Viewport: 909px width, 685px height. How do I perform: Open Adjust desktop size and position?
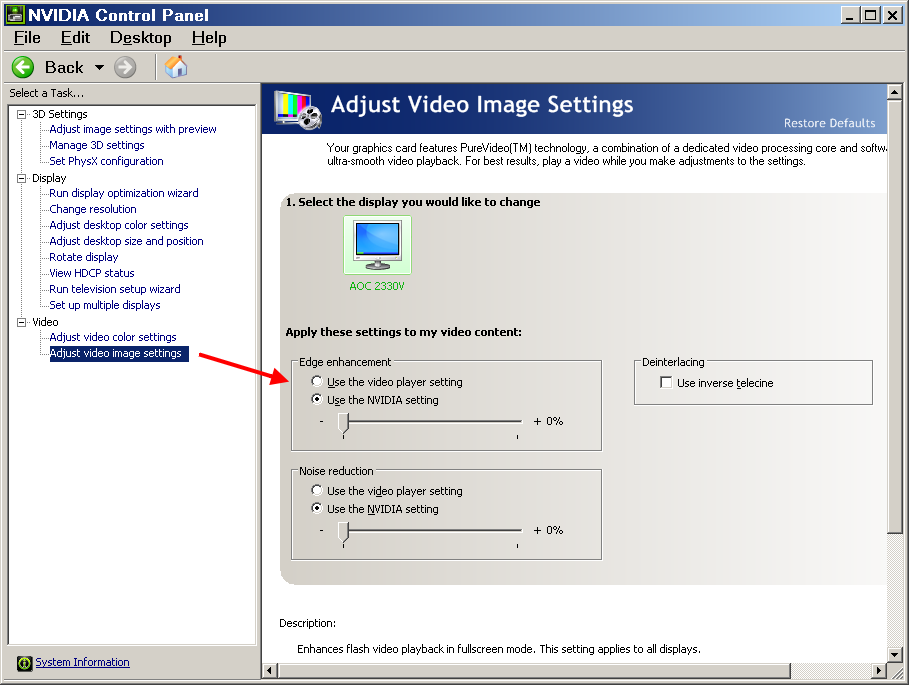click(x=126, y=241)
